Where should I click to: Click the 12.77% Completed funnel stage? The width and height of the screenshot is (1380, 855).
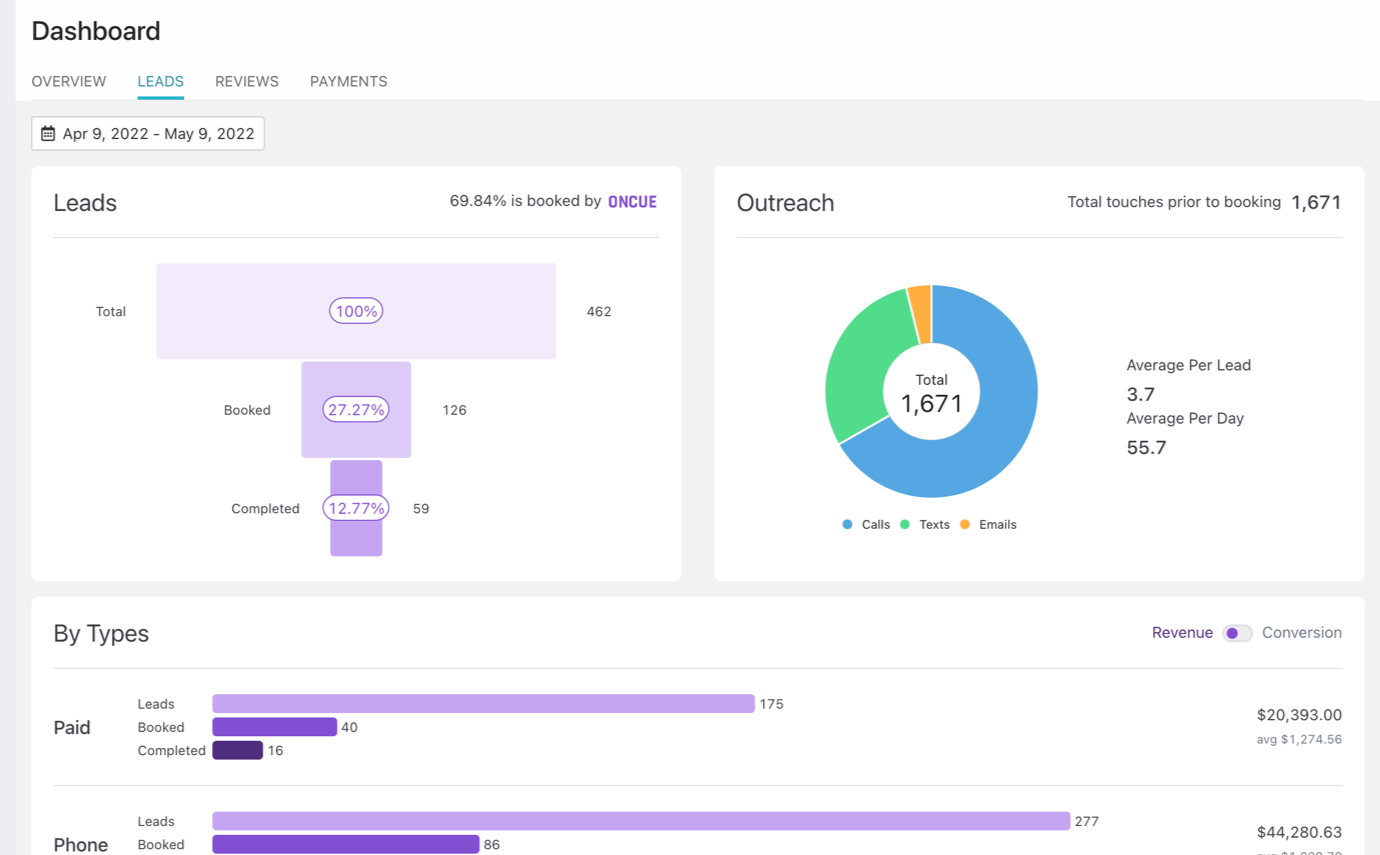[356, 508]
